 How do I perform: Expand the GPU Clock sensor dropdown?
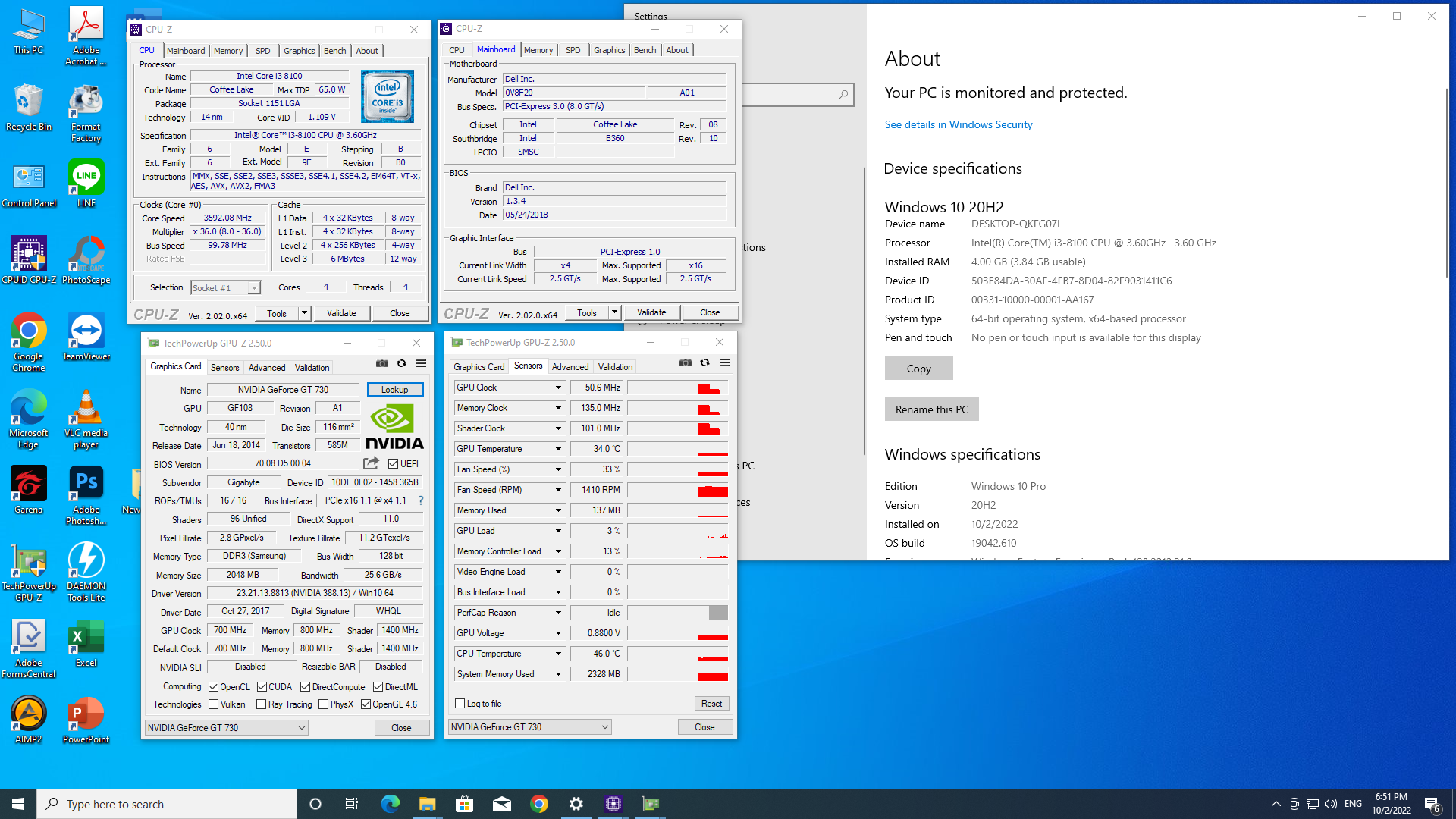(x=558, y=388)
